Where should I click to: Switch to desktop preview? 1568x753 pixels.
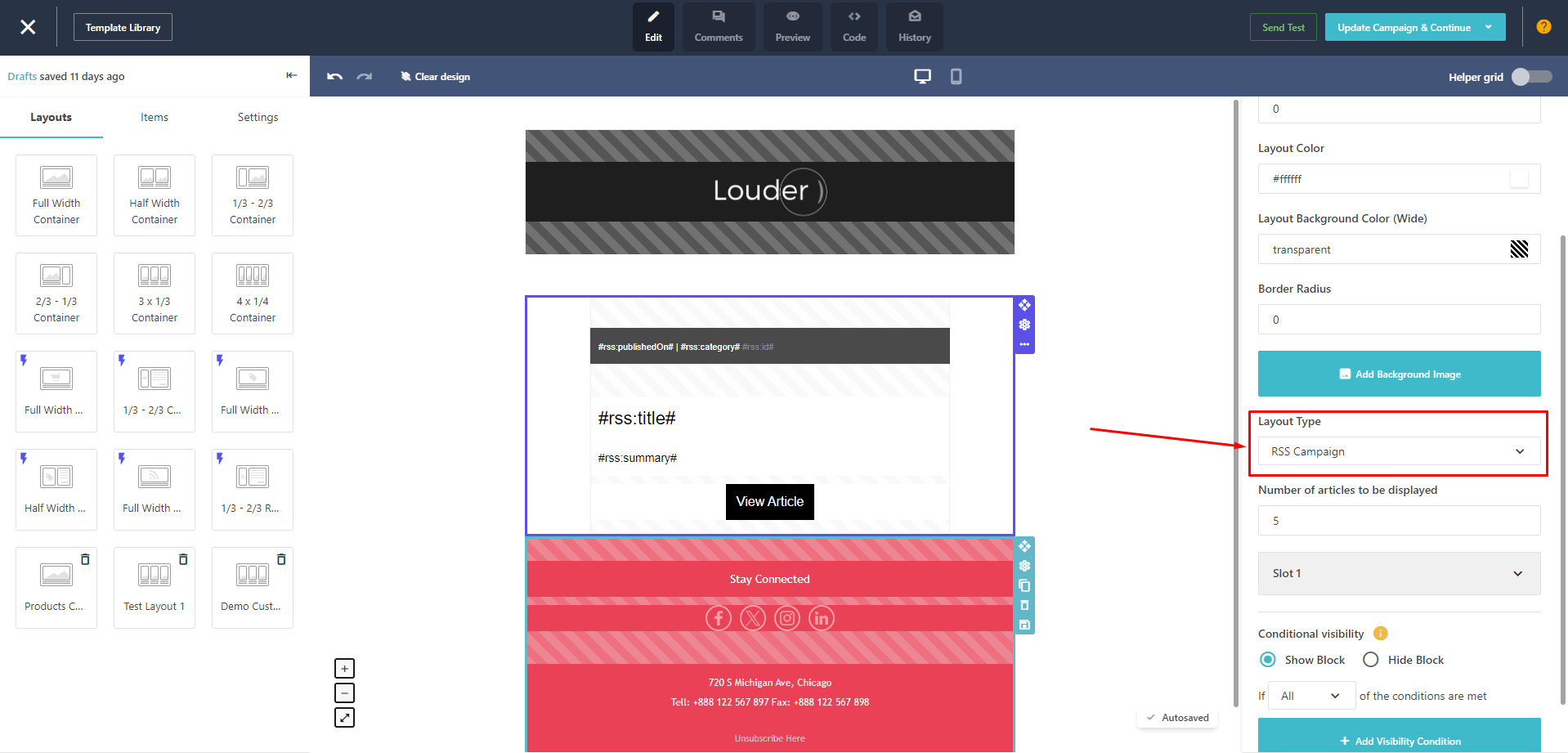922,76
